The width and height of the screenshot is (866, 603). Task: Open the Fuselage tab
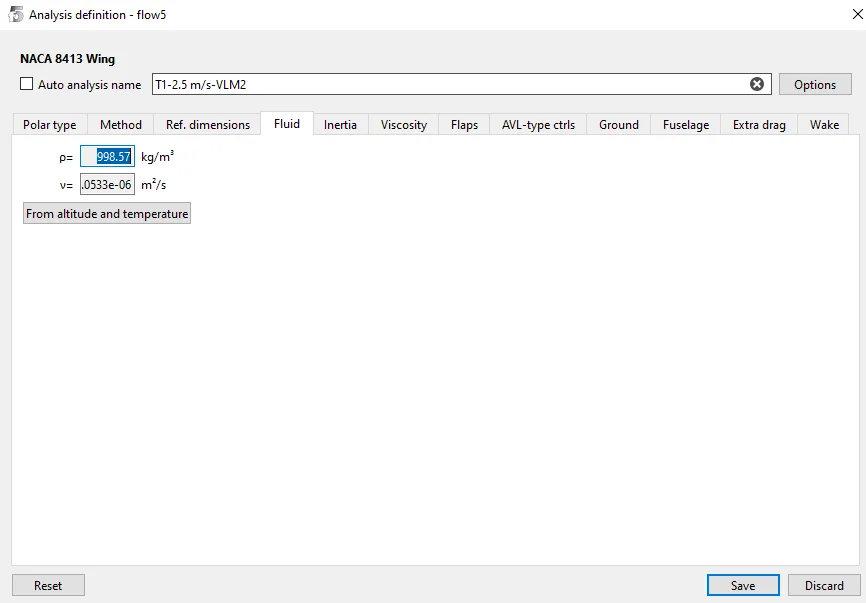[686, 125]
